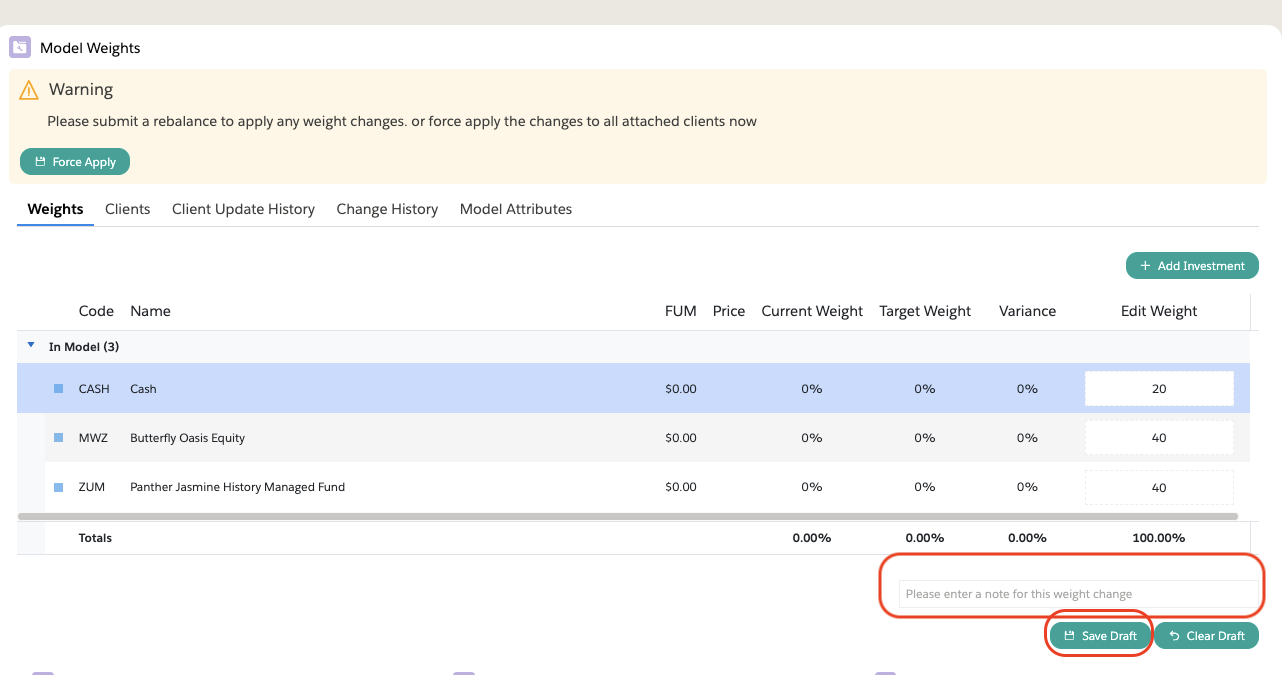
Task: Click the weight change note field
Action: point(1076,594)
